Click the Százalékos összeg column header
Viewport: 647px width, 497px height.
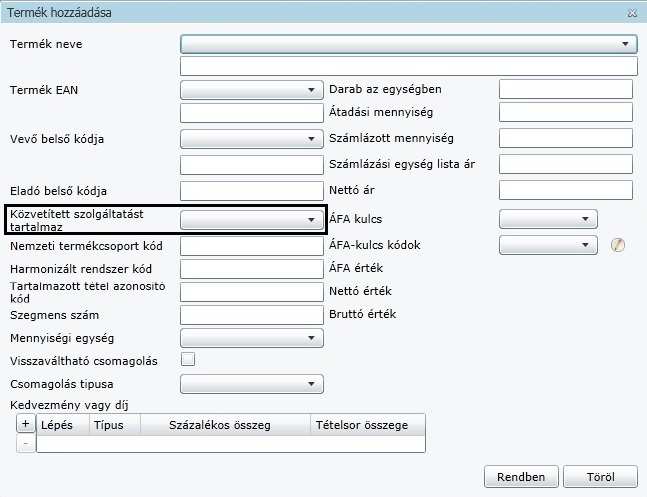[226, 425]
